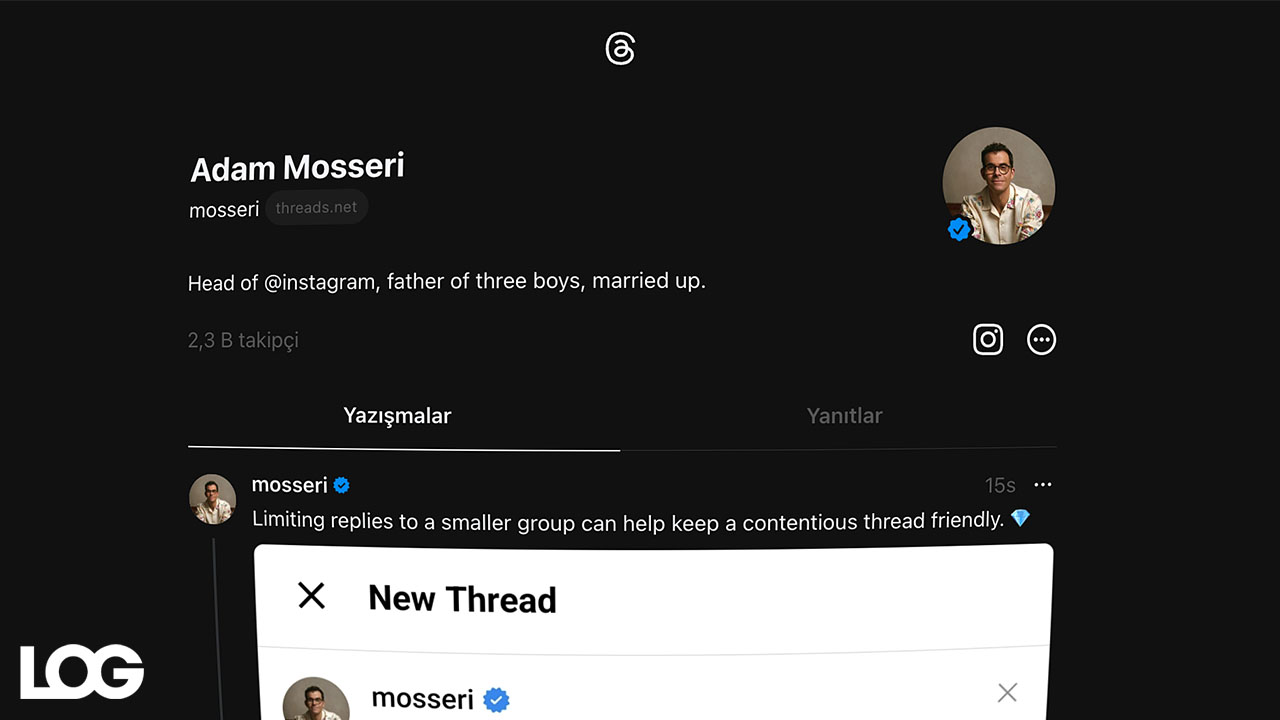The image size is (1280, 720).
Task: Click the 15s post timestamp
Action: (x=1000, y=486)
